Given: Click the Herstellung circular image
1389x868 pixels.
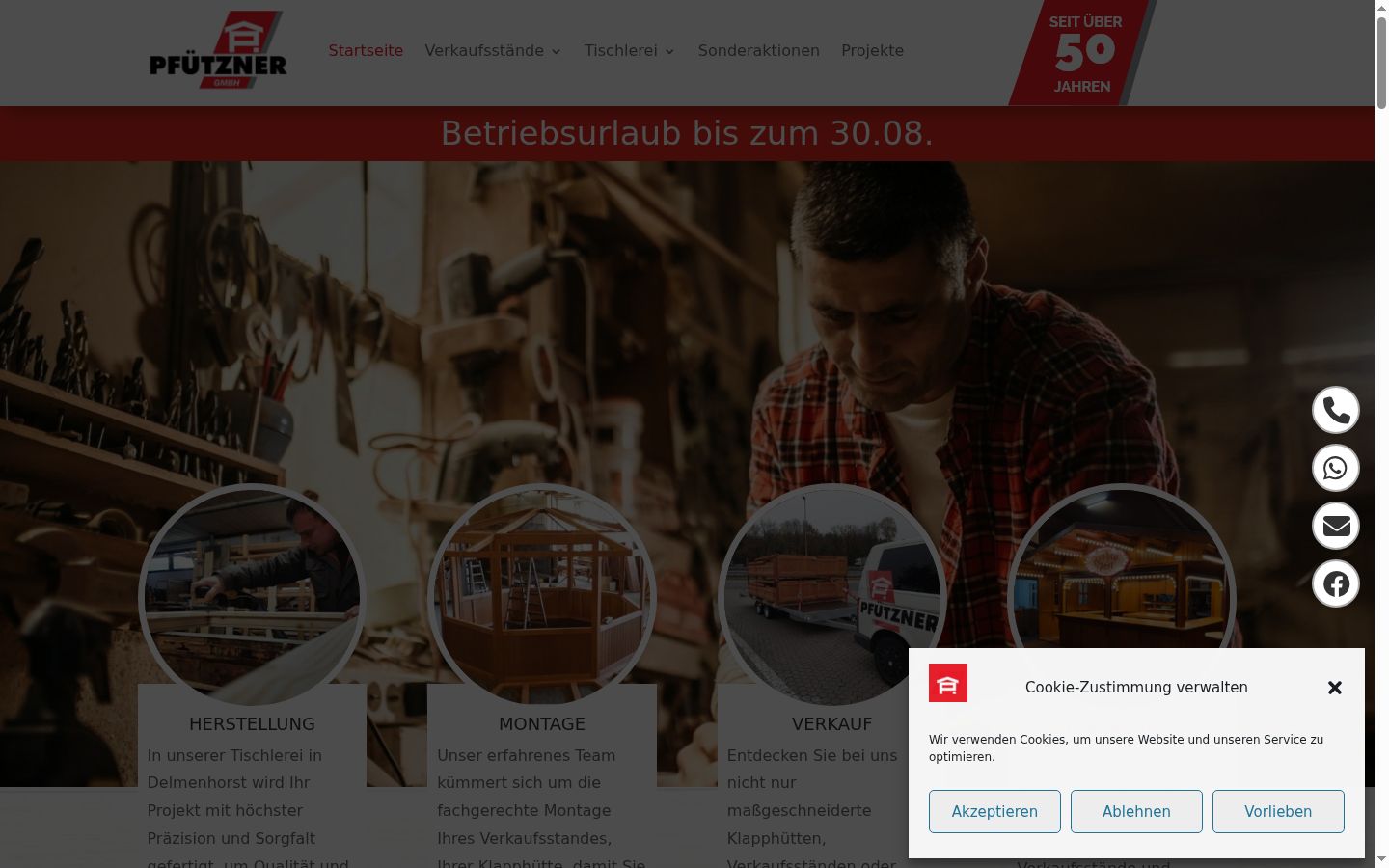Looking at the screenshot, I should 253,597.
